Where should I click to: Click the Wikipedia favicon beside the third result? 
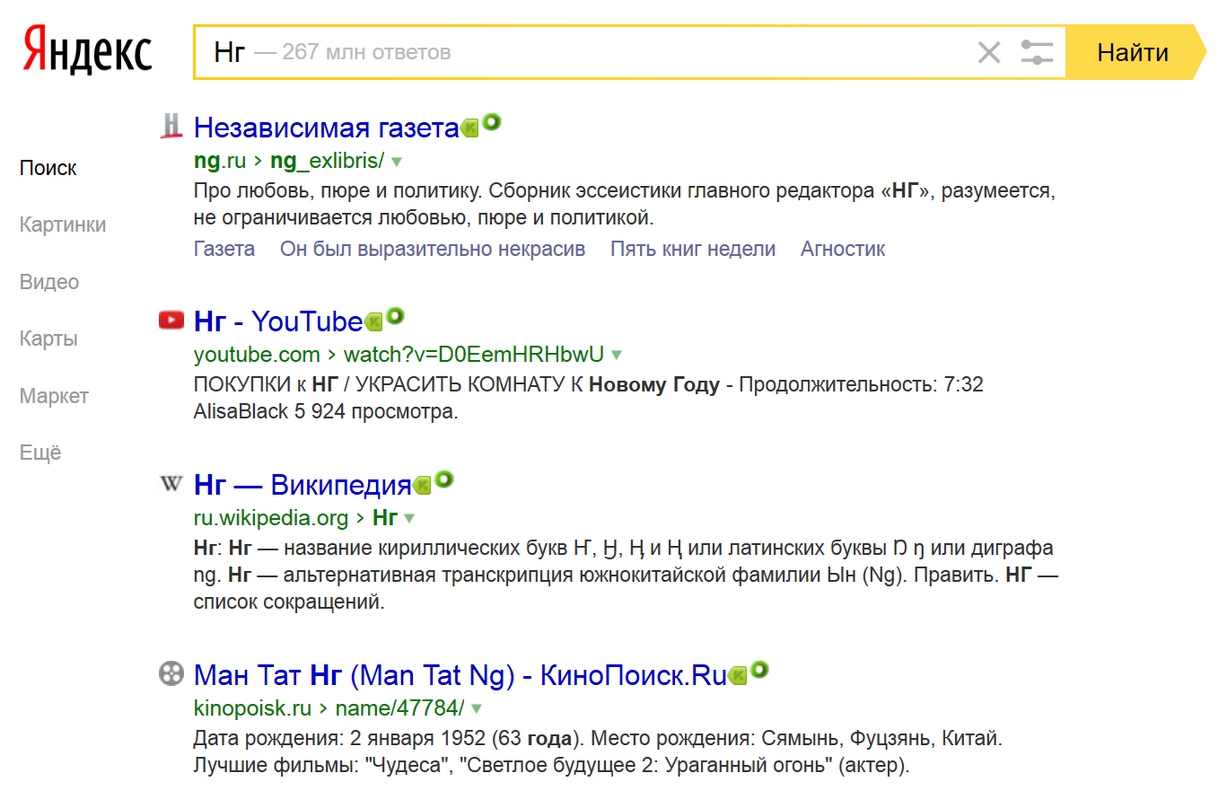tap(172, 484)
